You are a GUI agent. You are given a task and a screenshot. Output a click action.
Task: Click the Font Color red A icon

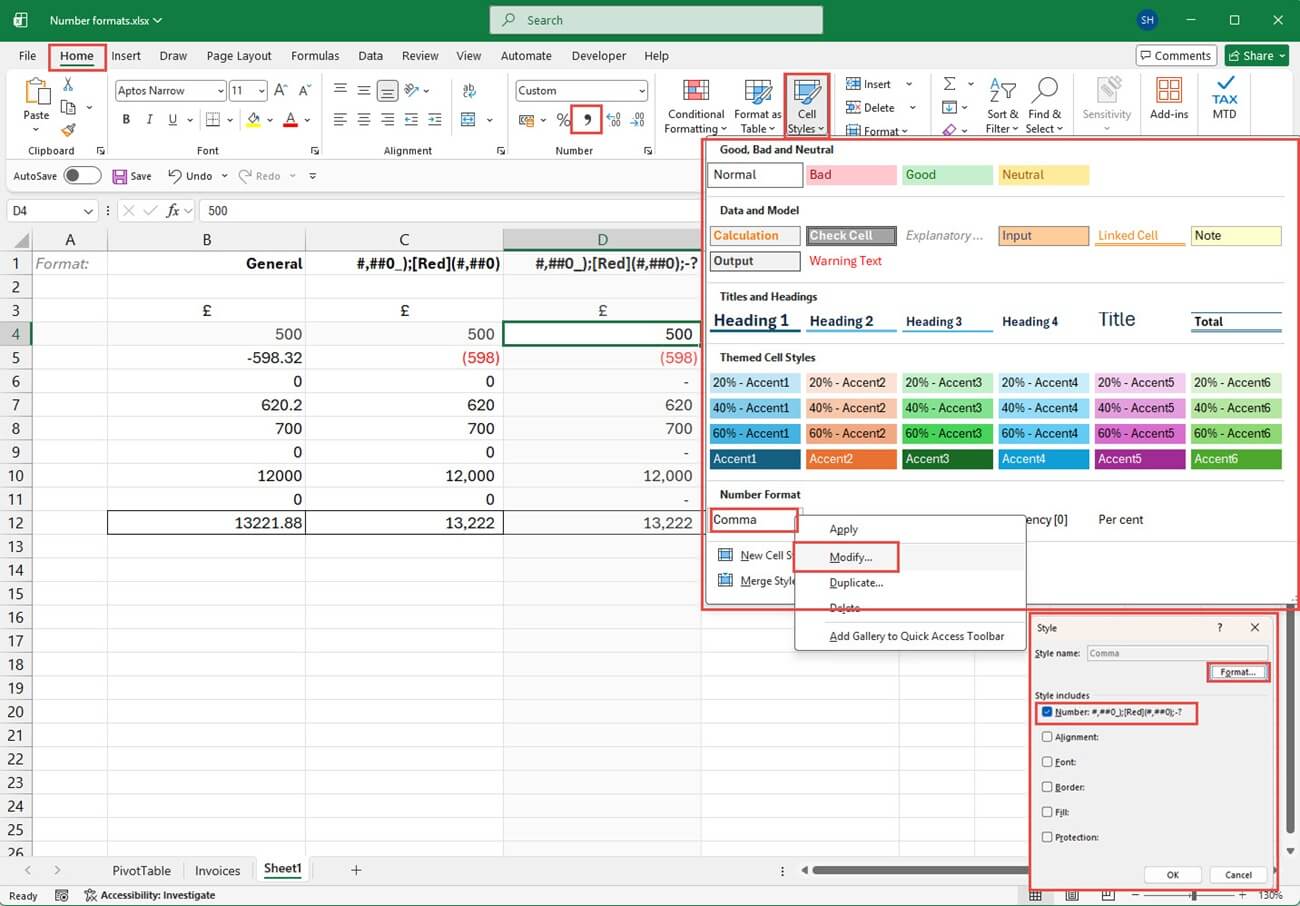290,120
